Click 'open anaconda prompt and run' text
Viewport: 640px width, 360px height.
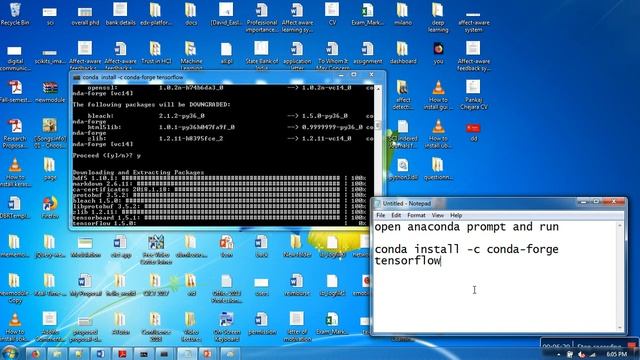(x=467, y=227)
